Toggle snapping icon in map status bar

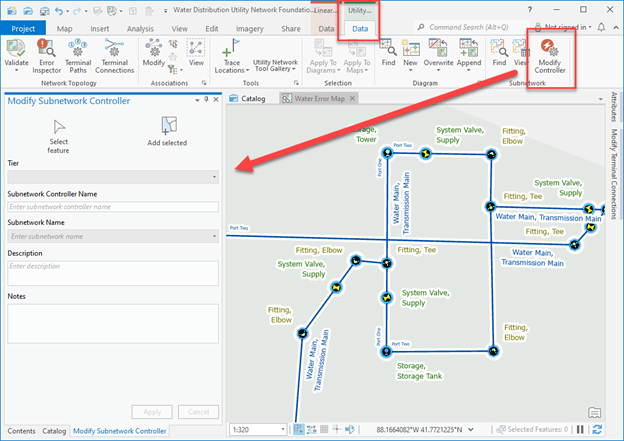point(298,429)
